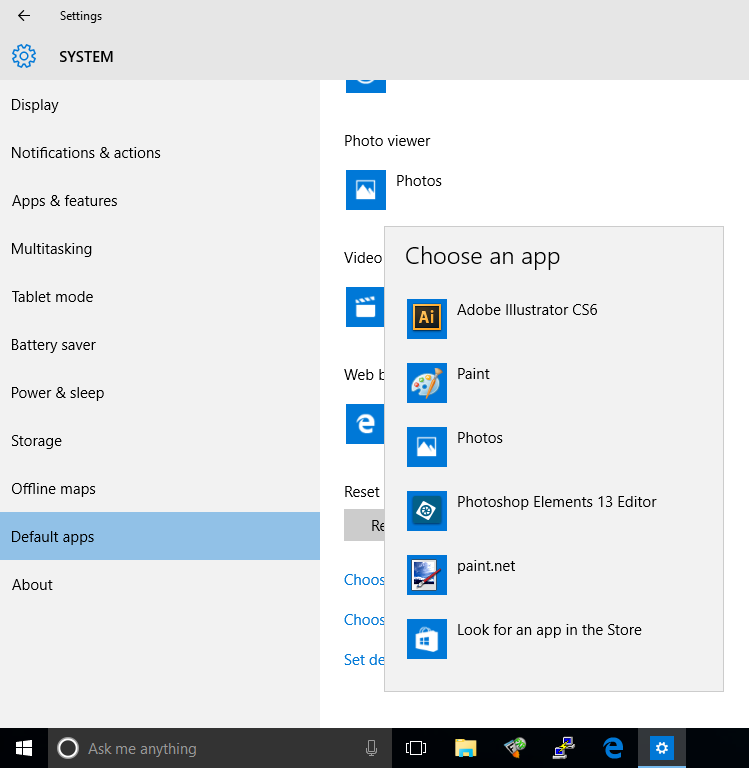This screenshot has height=768, width=749.
Task: Choose Adobe Illustrator CS6 label
Action: 527,310
